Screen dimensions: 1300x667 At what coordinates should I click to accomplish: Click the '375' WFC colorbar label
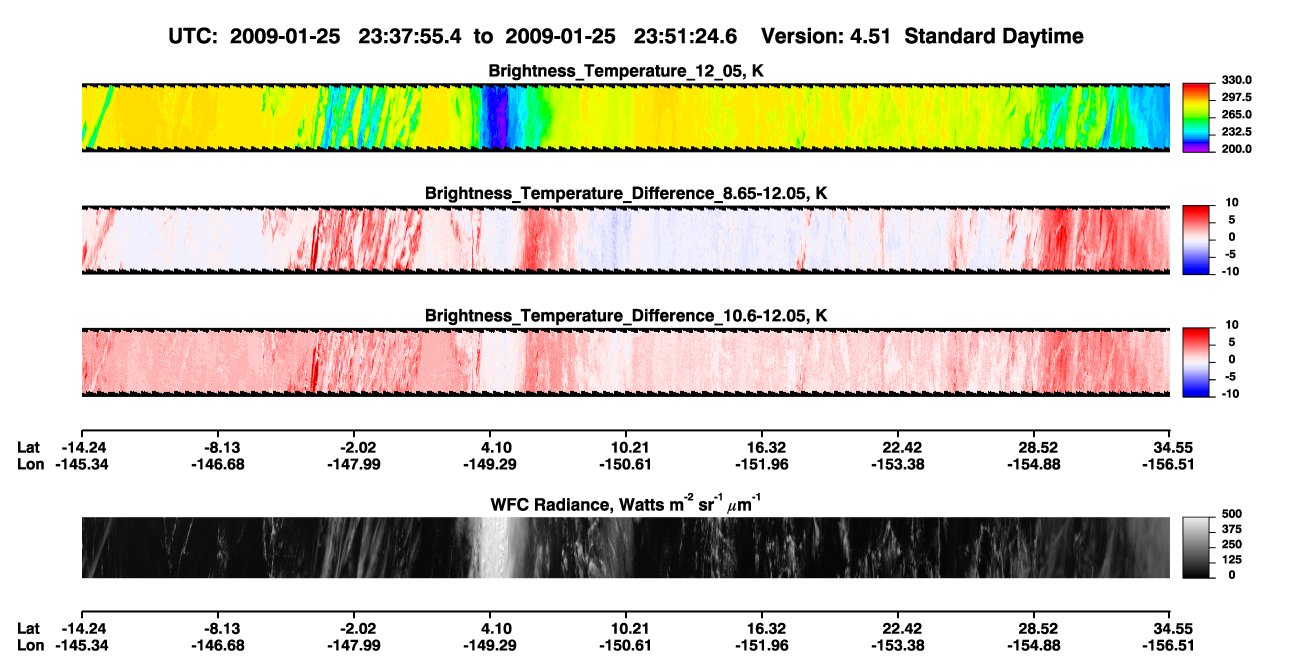click(x=1232, y=528)
